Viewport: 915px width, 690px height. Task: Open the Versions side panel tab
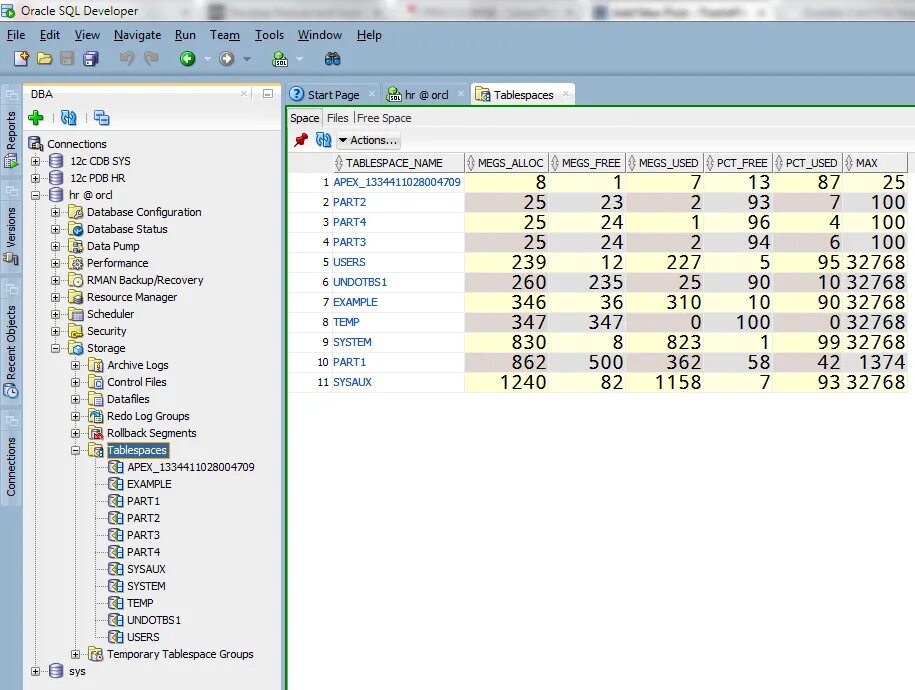tap(11, 235)
